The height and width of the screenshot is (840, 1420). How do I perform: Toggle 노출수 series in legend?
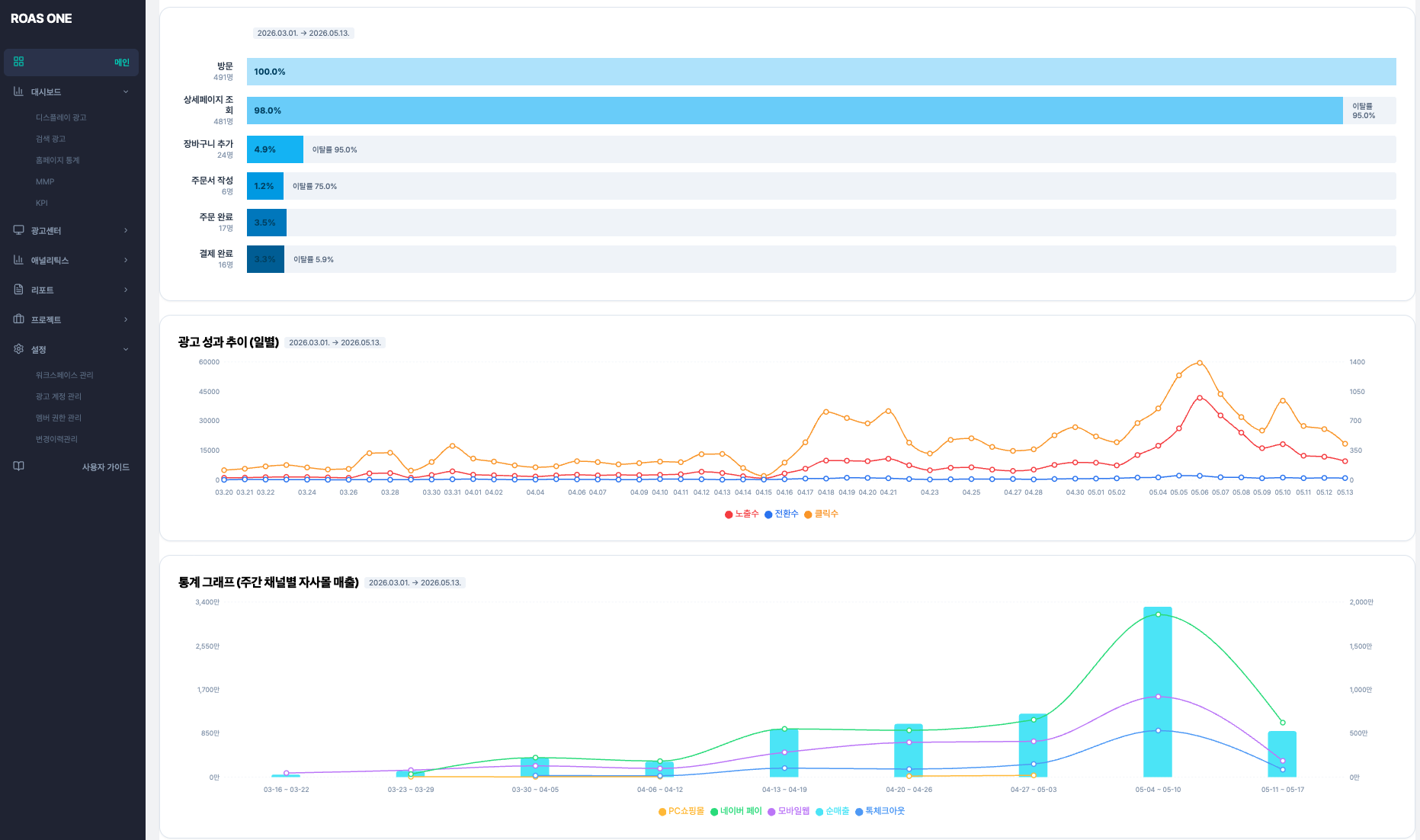[742, 514]
